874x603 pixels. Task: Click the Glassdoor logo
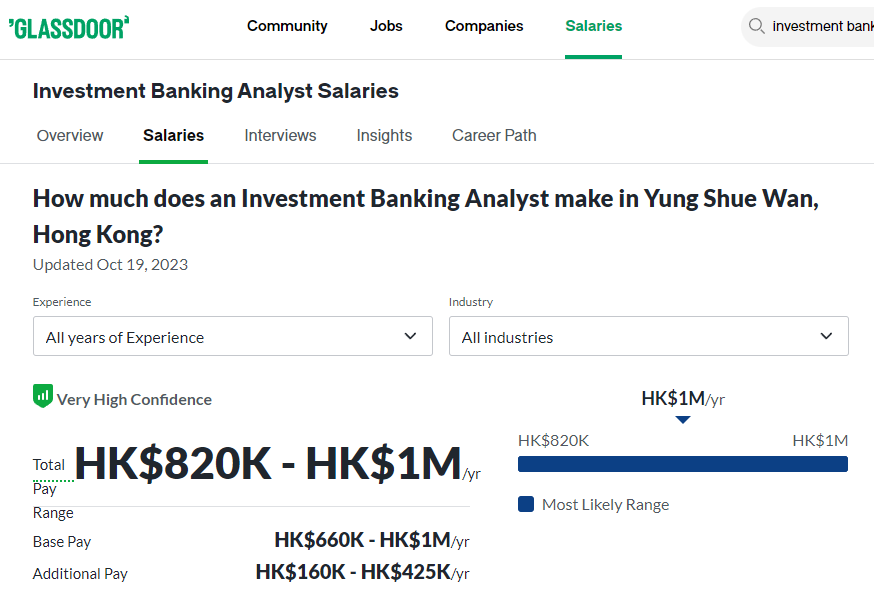[x=69, y=28]
